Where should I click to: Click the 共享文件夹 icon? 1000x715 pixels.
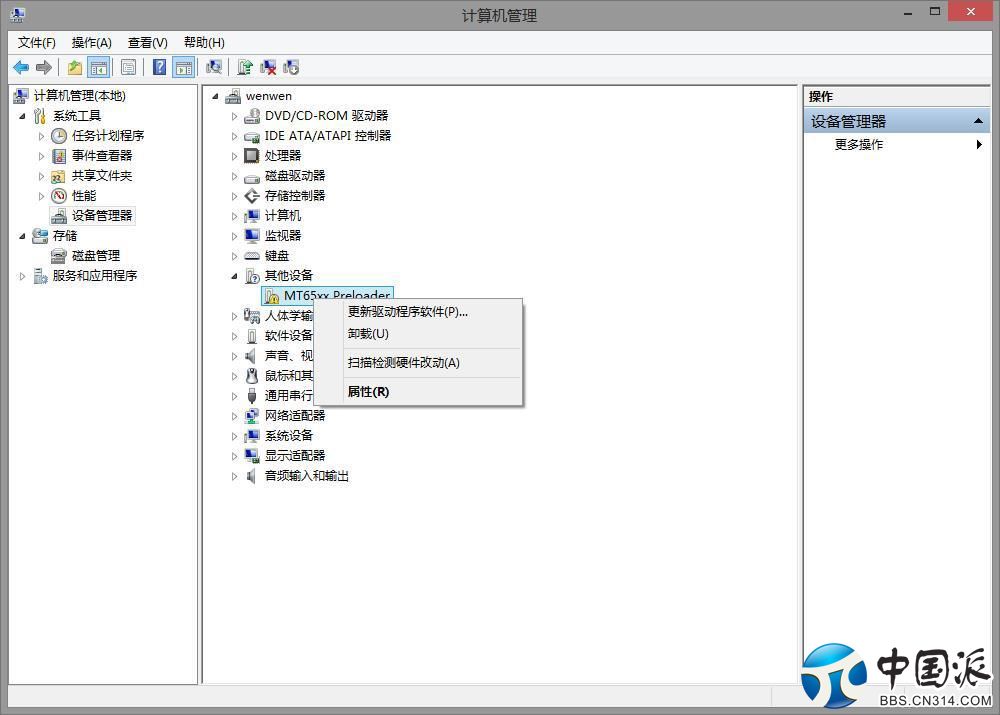(x=59, y=176)
